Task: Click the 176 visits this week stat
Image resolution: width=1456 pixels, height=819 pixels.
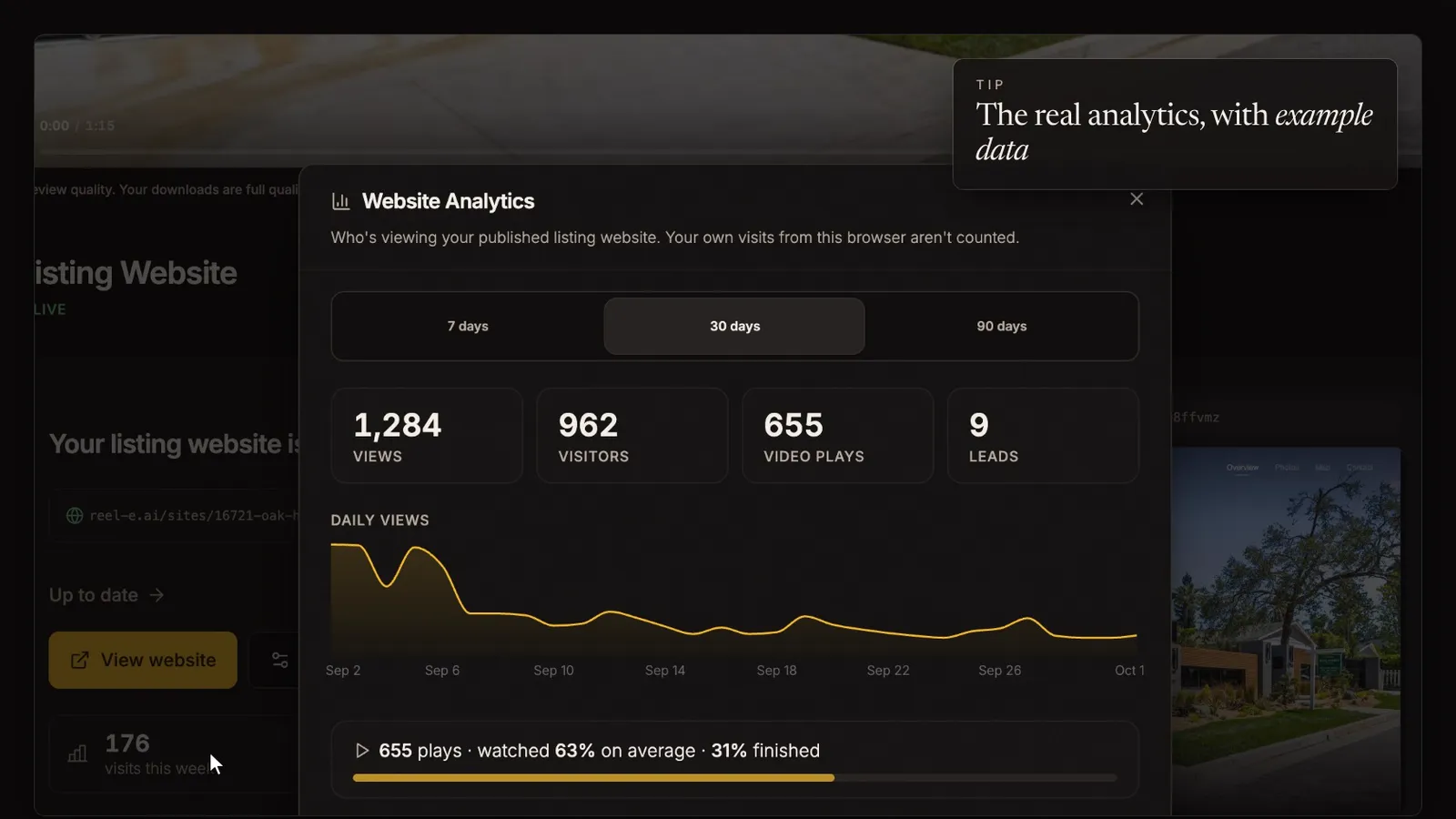Action: [175, 754]
